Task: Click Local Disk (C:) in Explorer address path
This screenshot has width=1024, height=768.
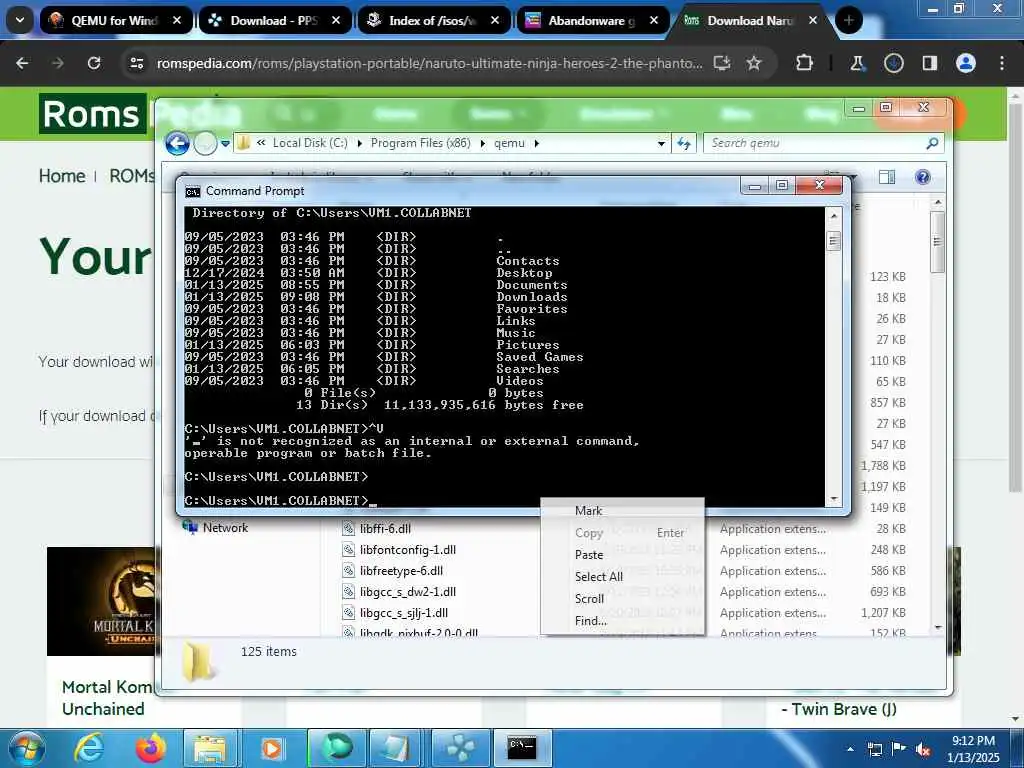Action: (x=310, y=143)
